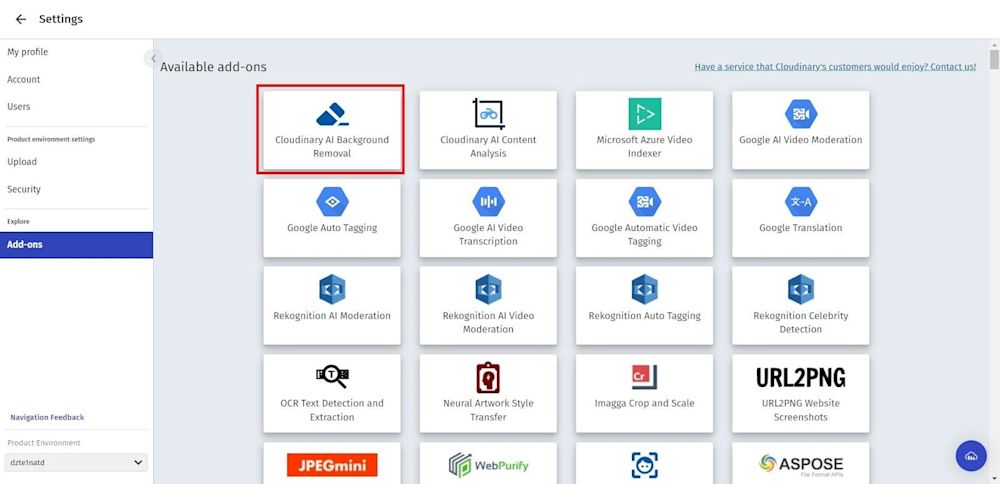The image size is (1000, 484).
Task: Open Account settings
Action: [24, 80]
